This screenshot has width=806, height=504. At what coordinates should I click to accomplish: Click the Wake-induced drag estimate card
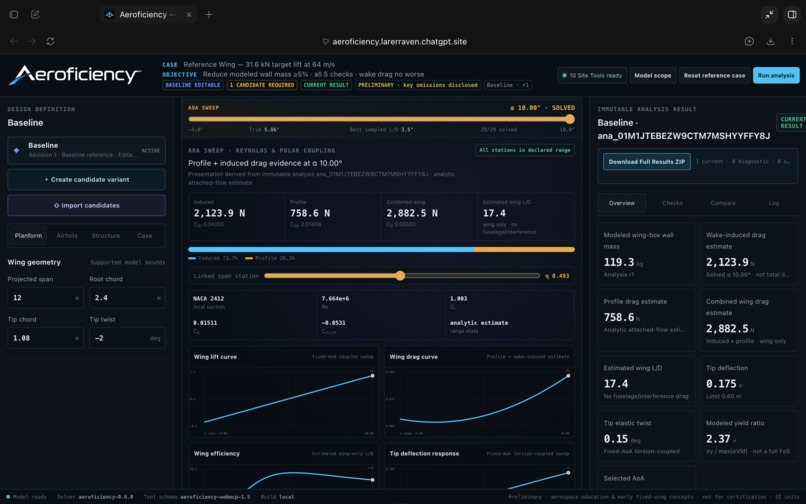(749, 254)
